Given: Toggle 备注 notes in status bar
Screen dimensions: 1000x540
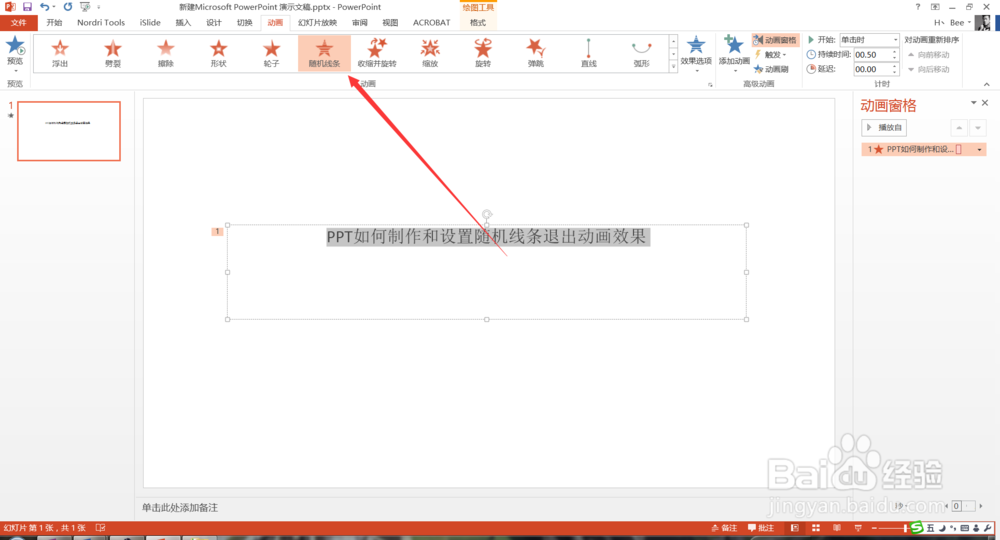Looking at the screenshot, I should [x=724, y=528].
